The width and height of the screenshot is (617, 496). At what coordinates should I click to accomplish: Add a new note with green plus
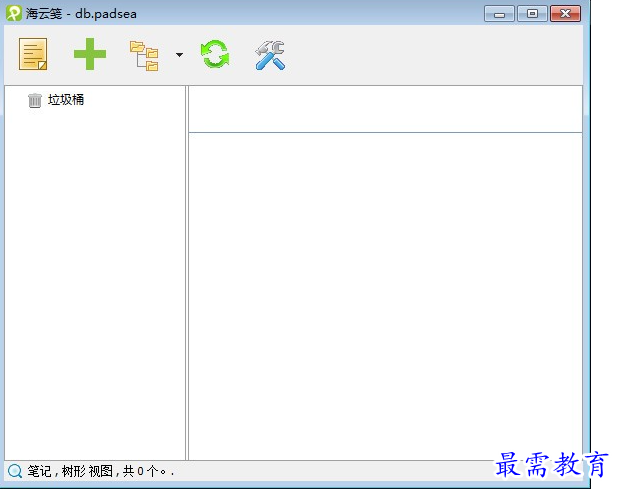tap(90, 54)
